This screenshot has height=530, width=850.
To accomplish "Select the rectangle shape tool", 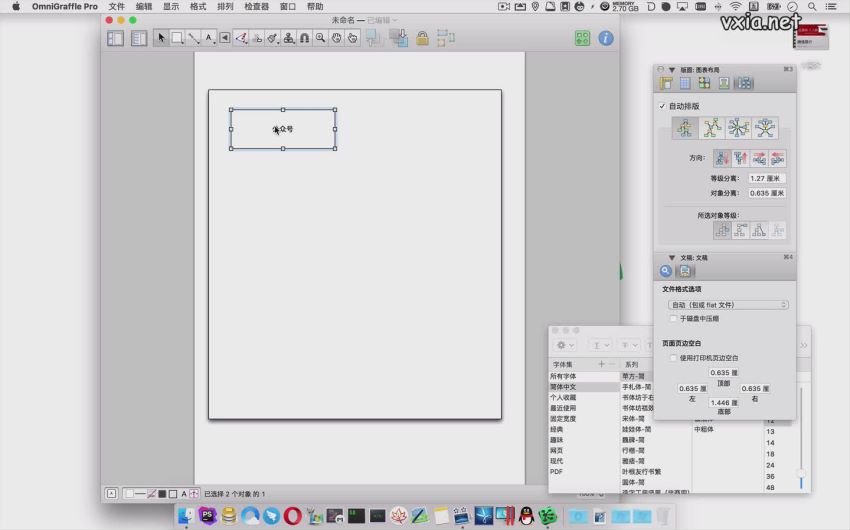I will pos(177,38).
